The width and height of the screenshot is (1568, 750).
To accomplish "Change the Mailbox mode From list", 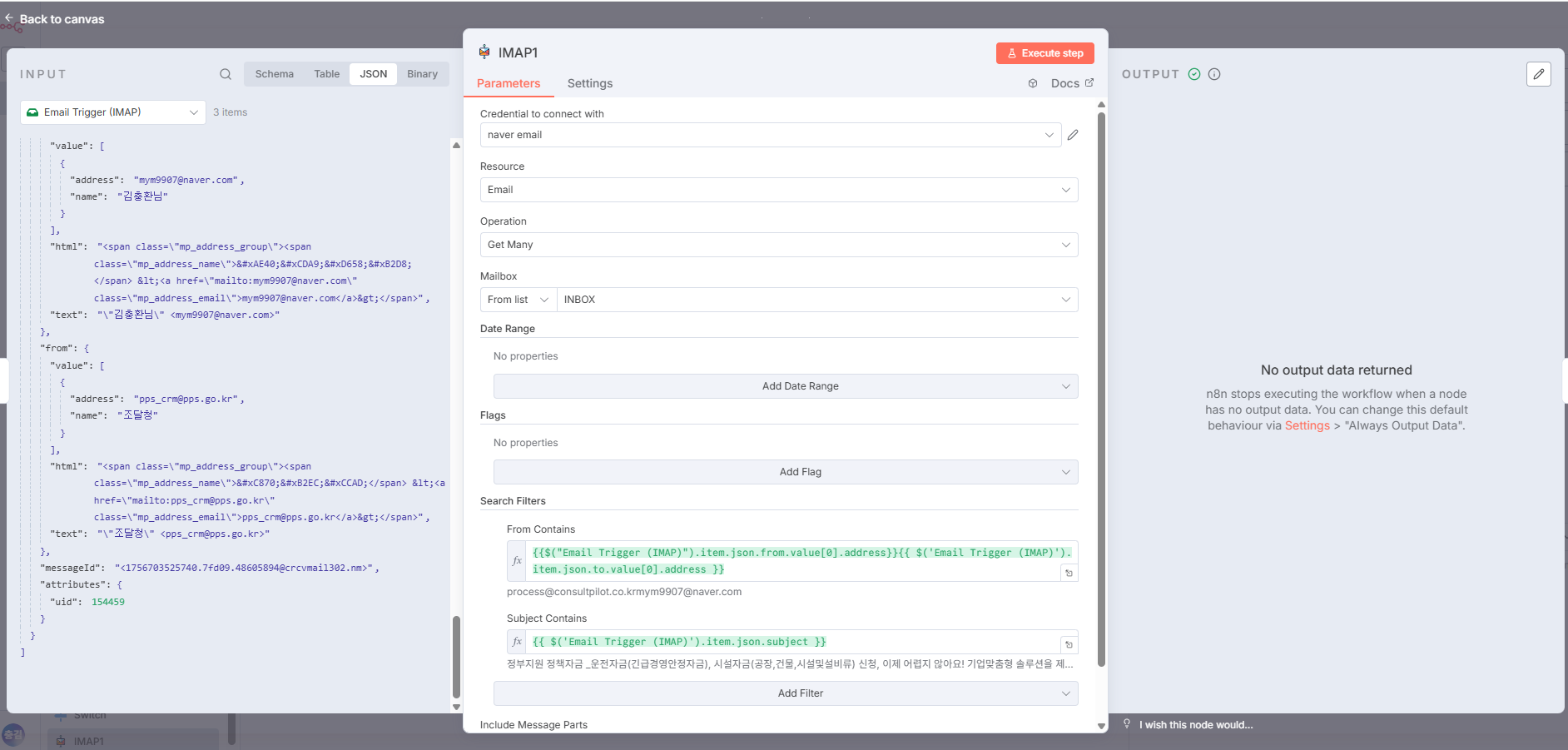I will pyautogui.click(x=518, y=300).
